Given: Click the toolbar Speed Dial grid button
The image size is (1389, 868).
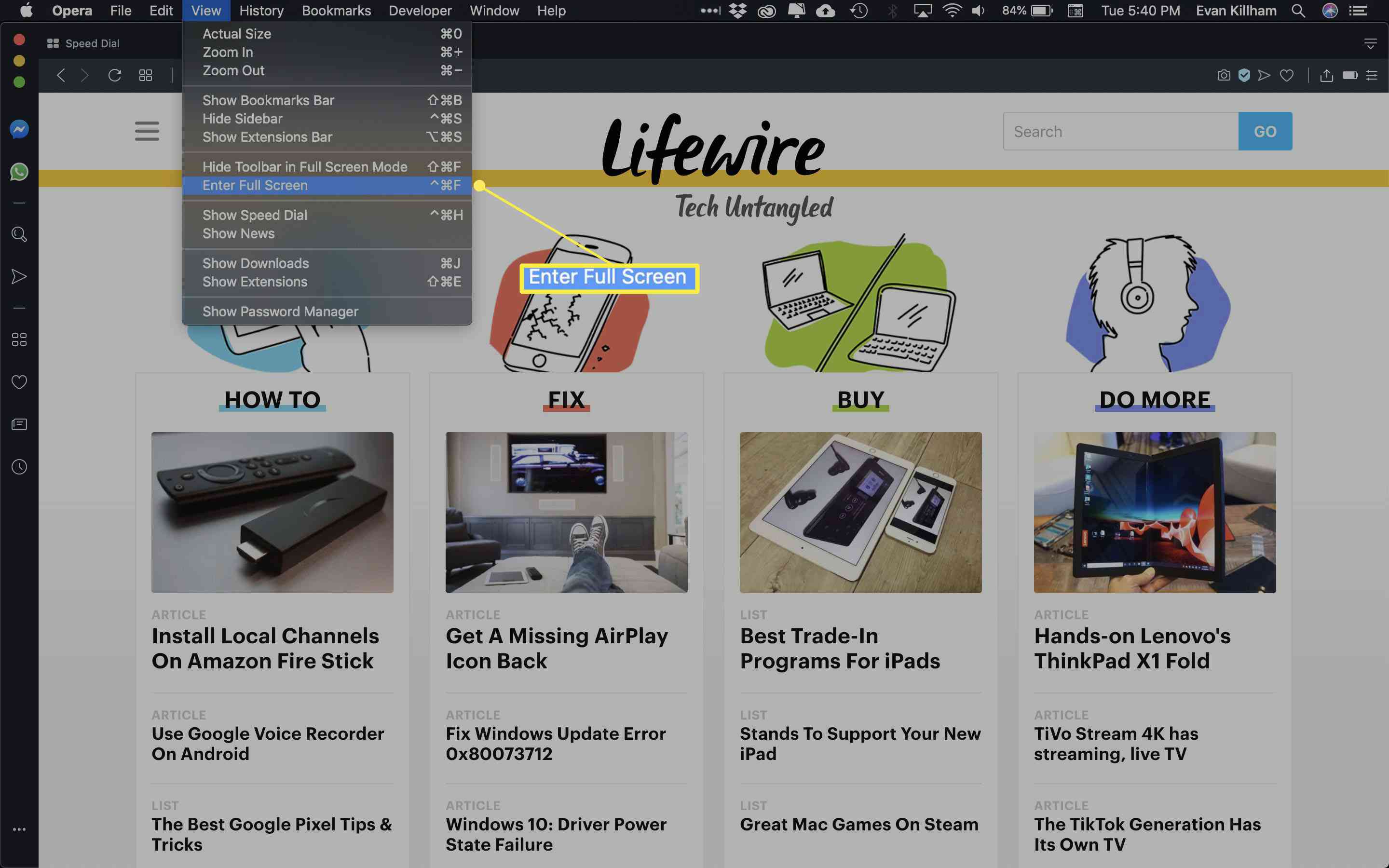Looking at the screenshot, I should tap(146, 75).
